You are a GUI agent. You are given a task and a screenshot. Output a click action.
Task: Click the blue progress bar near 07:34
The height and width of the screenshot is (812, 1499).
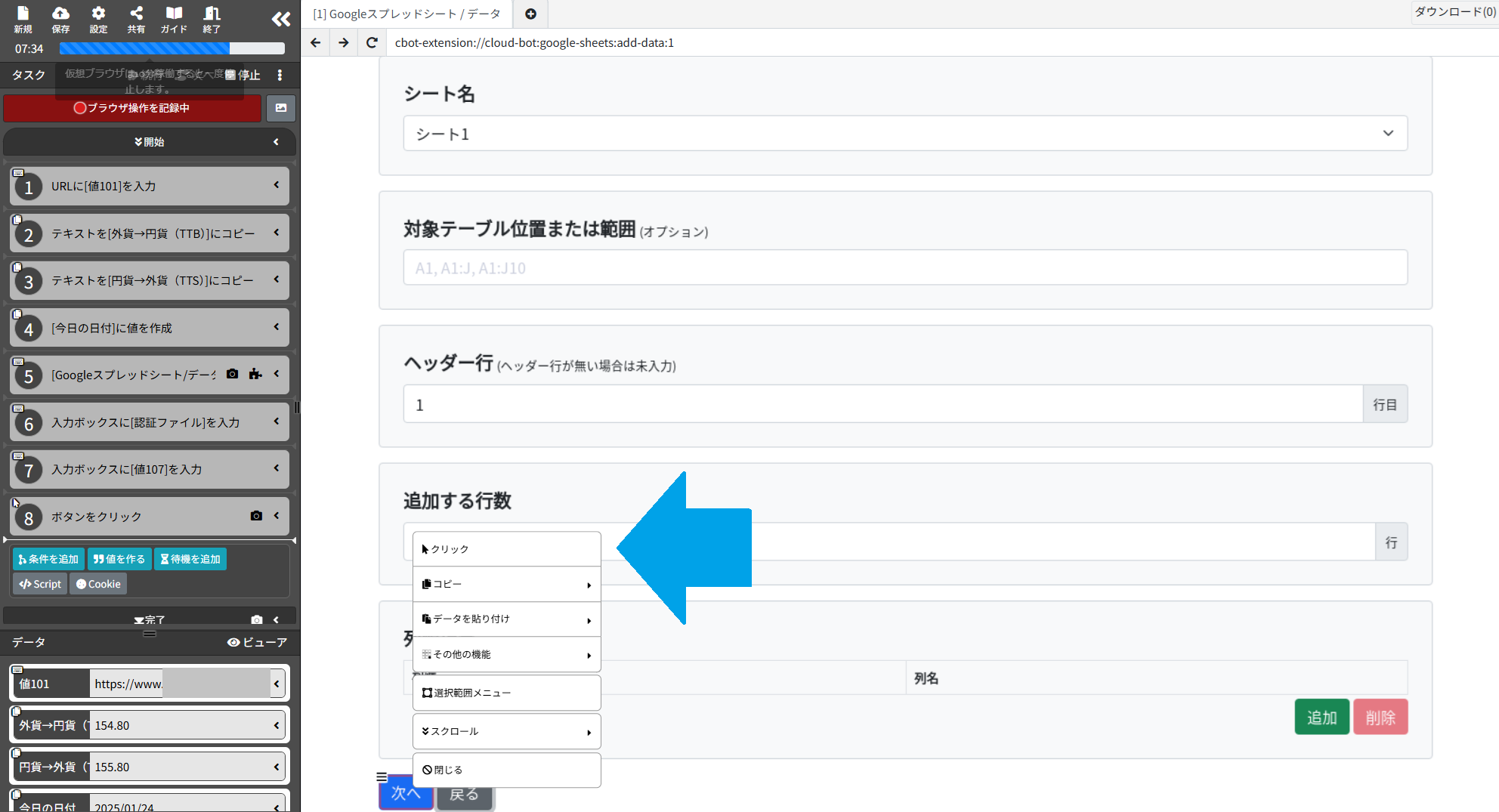[144, 48]
